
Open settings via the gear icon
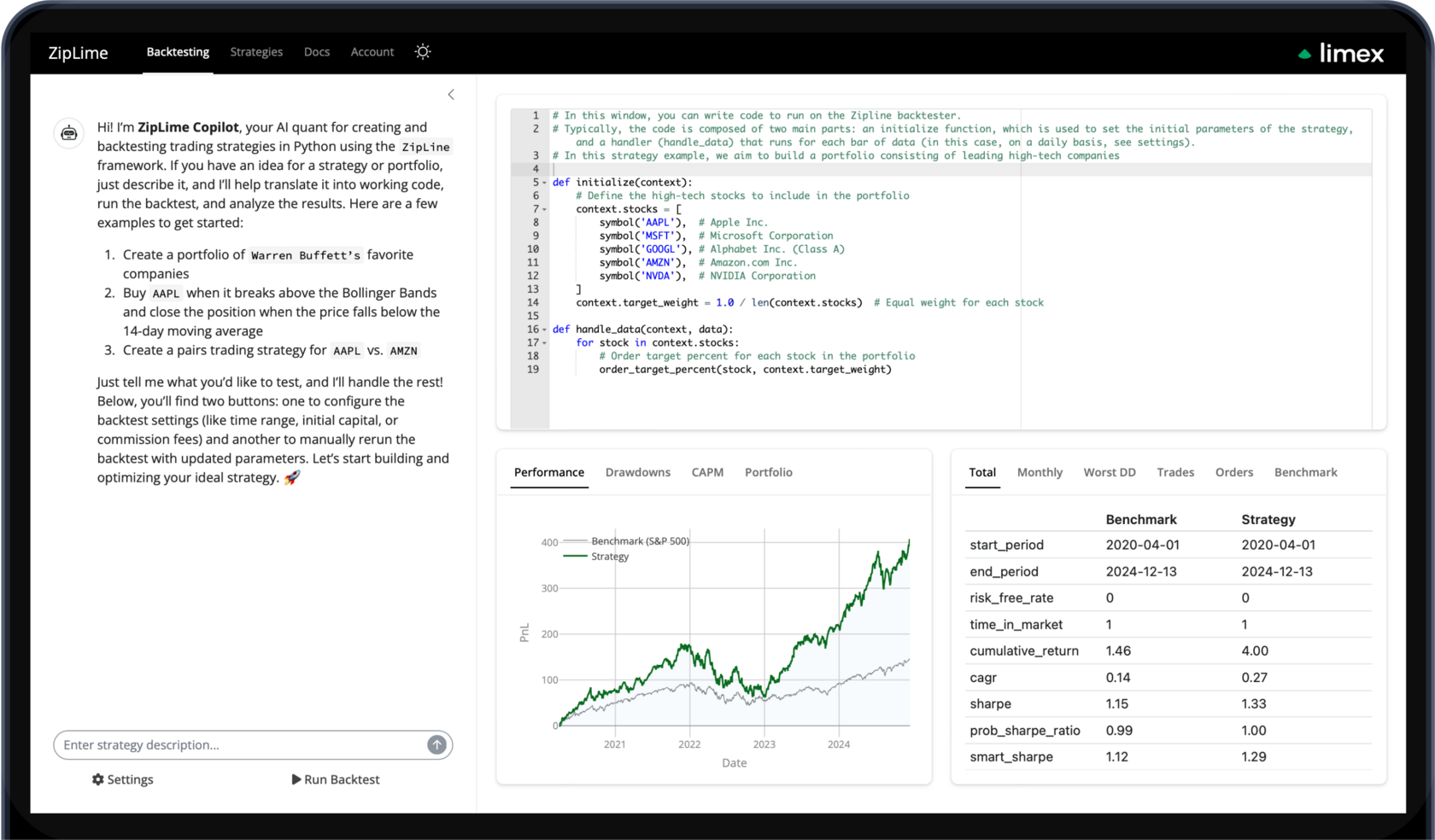tap(98, 779)
